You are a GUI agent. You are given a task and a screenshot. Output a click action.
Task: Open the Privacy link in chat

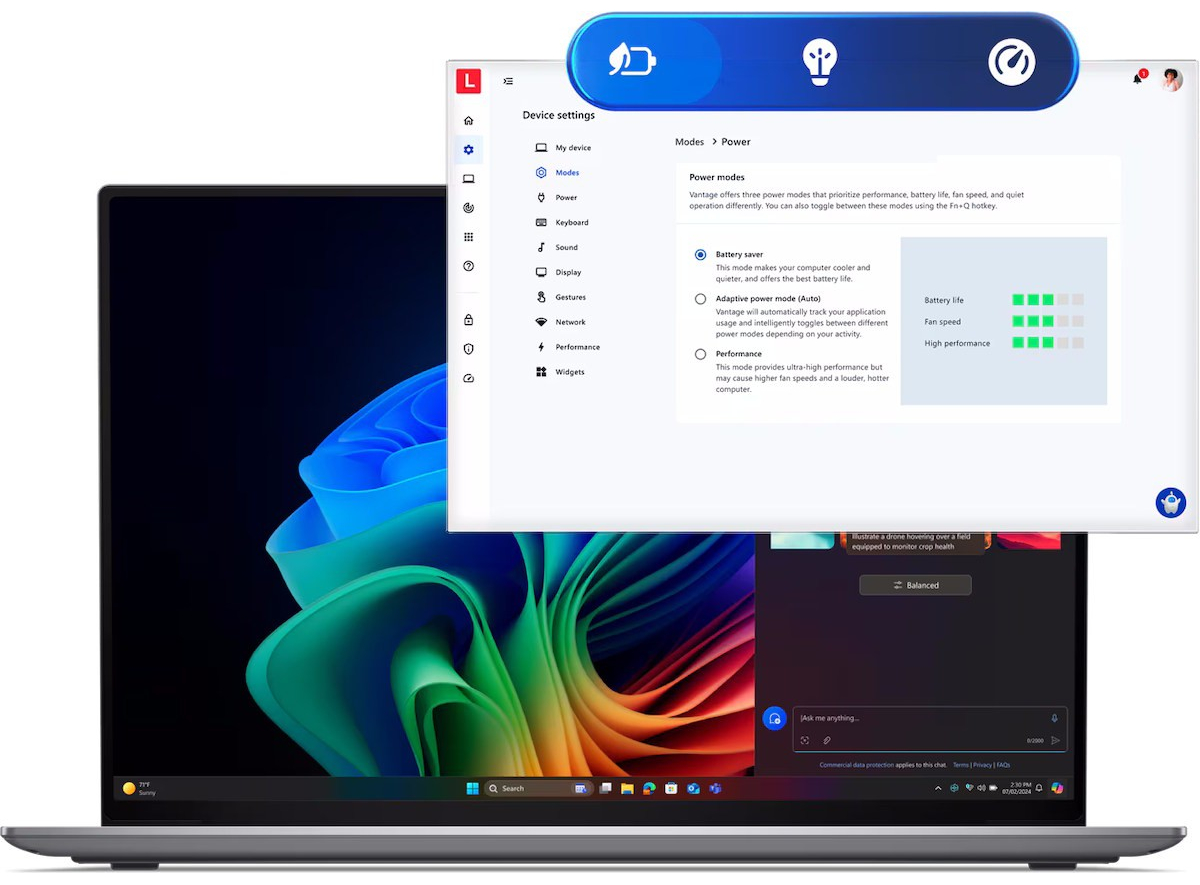[x=982, y=765]
